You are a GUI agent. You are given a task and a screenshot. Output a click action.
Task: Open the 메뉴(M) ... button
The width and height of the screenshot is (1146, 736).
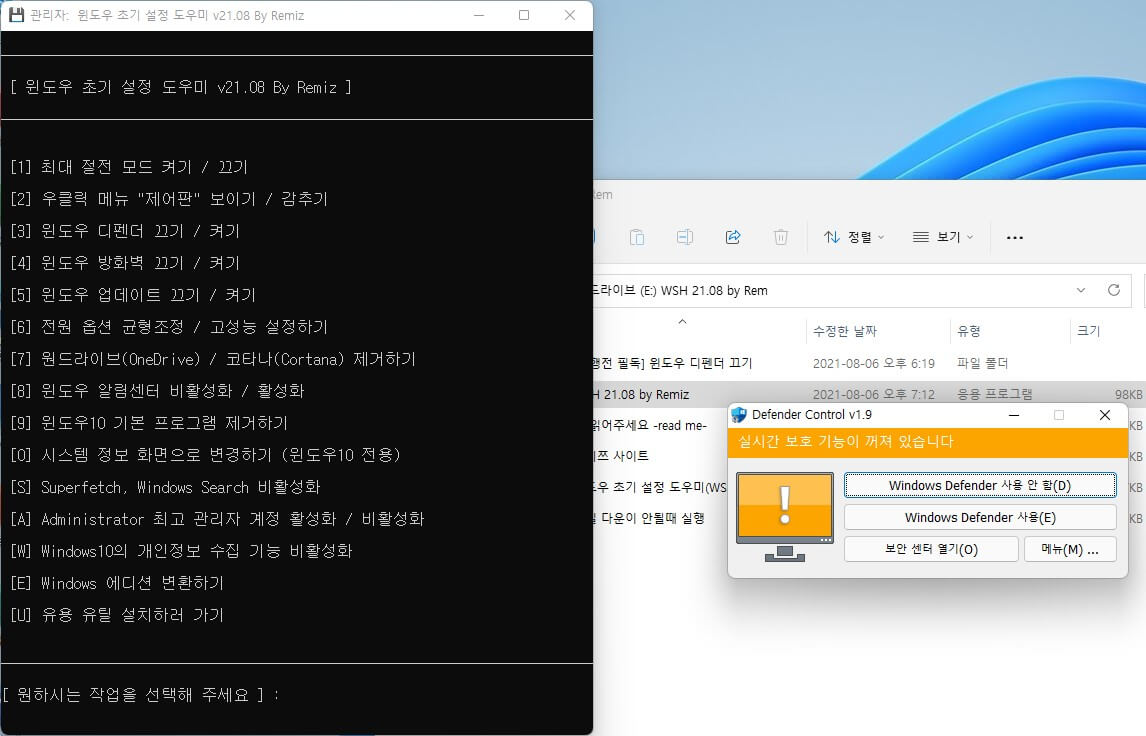coord(1070,549)
